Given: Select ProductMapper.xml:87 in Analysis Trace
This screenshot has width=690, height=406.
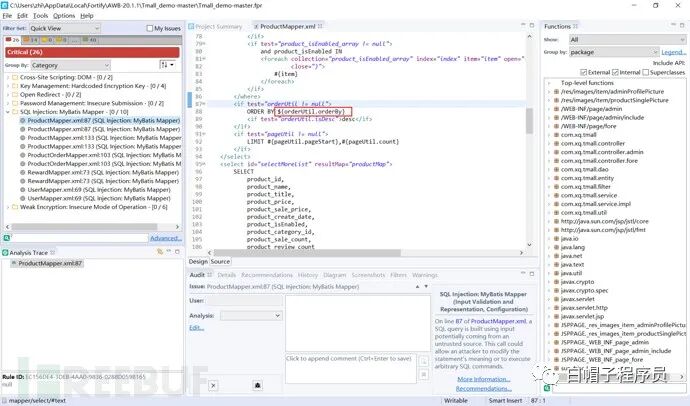Looking at the screenshot, I should pos(46,263).
